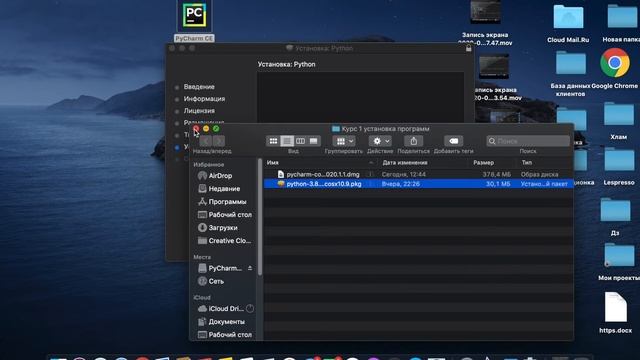Select the python-3.8...osx10.9.pkg file
This screenshot has width=640, height=360.
tap(418, 184)
